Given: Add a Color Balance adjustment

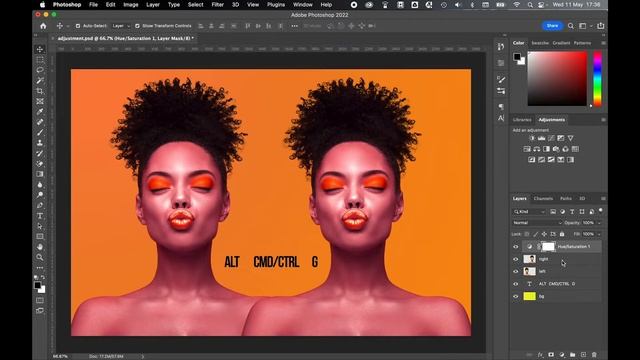Looking at the screenshot, I should tap(537, 149).
